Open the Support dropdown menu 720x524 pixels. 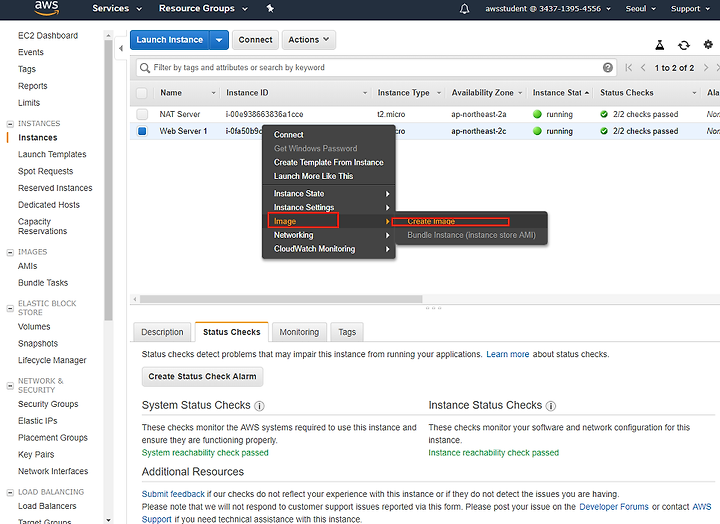tap(690, 9)
